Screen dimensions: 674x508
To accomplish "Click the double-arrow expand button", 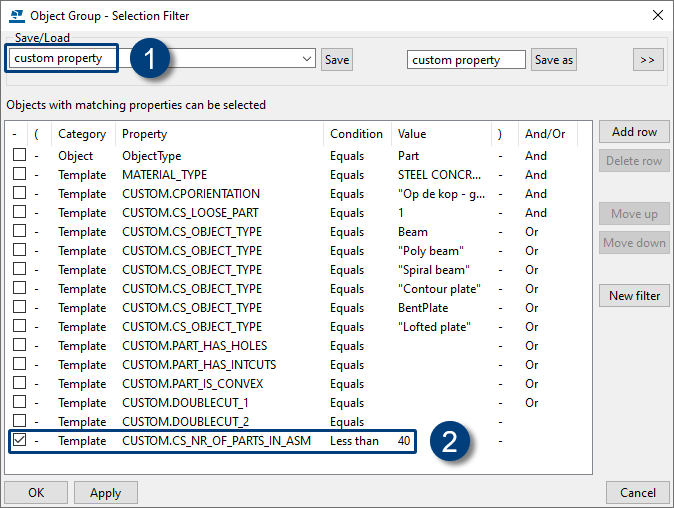I will pyautogui.click(x=647, y=60).
